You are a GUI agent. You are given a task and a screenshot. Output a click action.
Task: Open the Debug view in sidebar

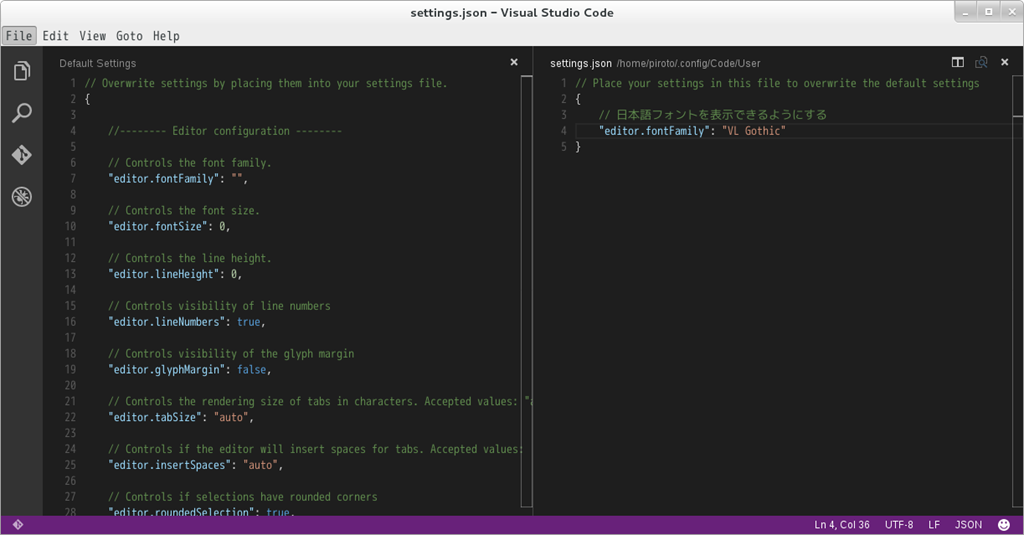pyautogui.click(x=21, y=197)
